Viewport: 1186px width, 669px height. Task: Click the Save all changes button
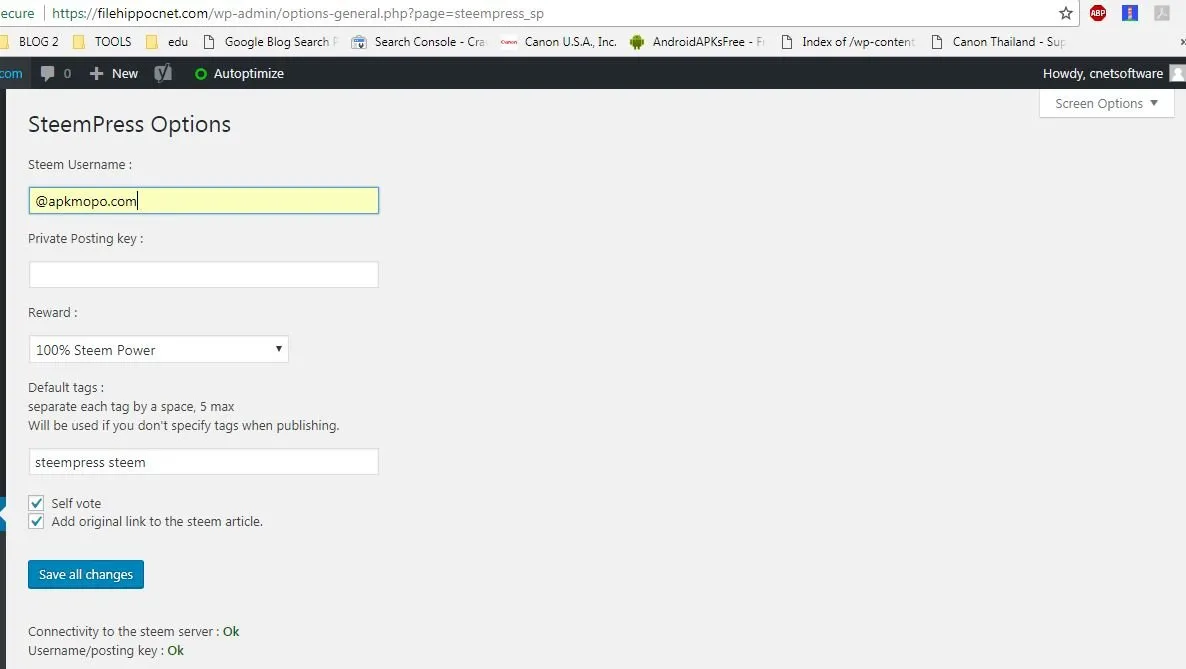coord(85,574)
